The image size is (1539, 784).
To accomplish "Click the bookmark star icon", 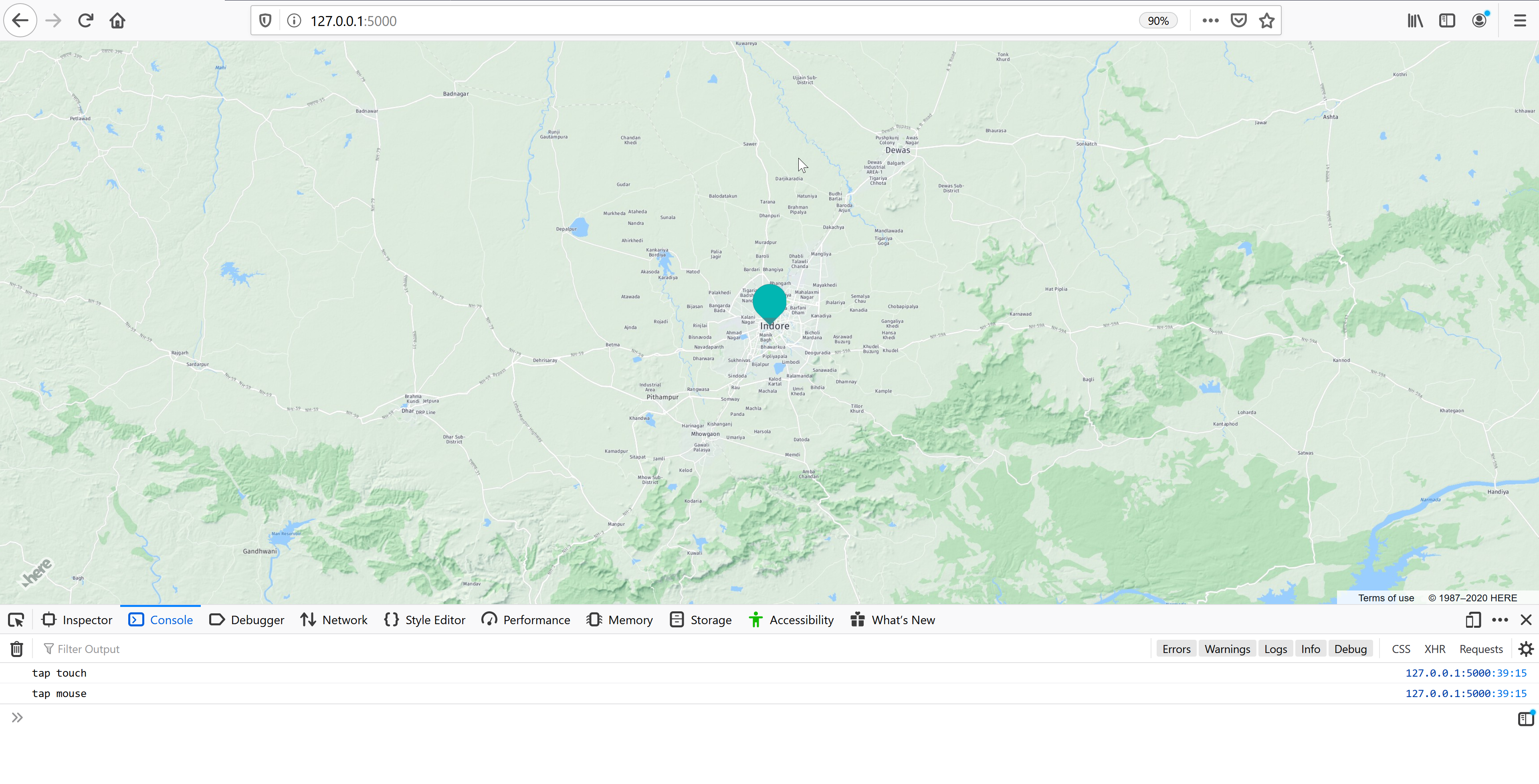I will click(1266, 21).
